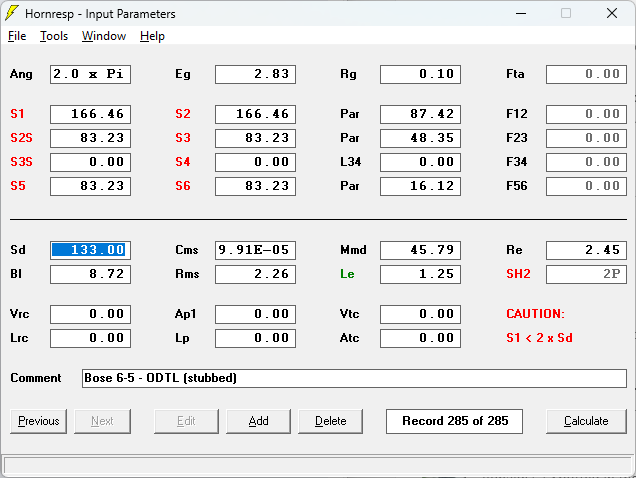Click the Comment field with Bose 6-5 text

click(x=354, y=378)
